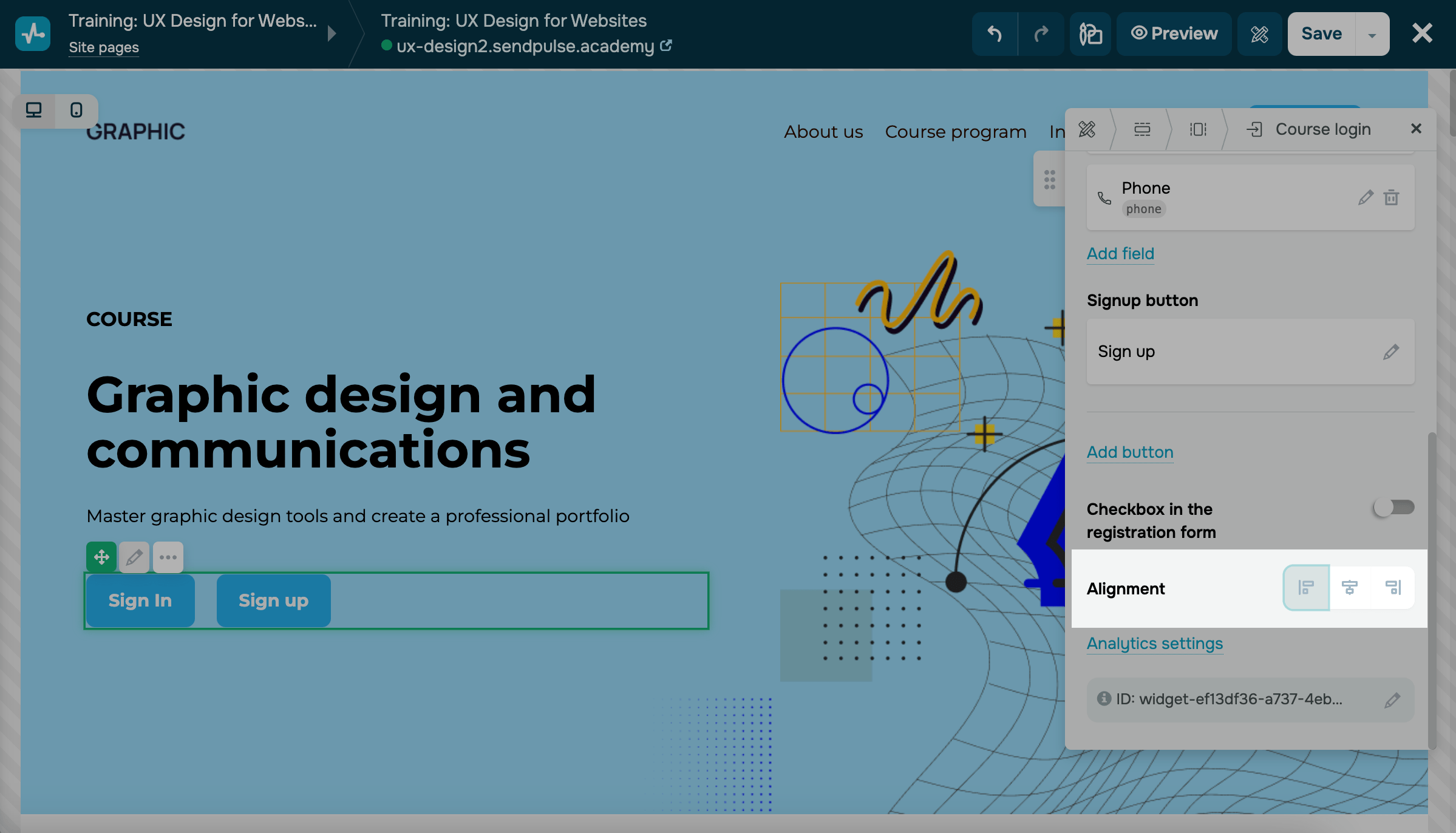Expand the site pages breadcrumb arrow
Screen dimensions: 1456x833
[332, 33]
